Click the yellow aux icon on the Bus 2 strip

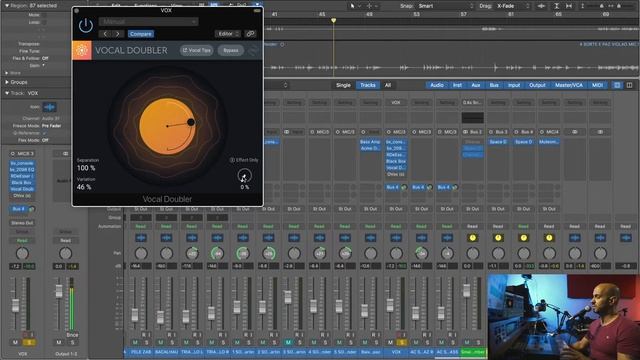(x=473, y=238)
